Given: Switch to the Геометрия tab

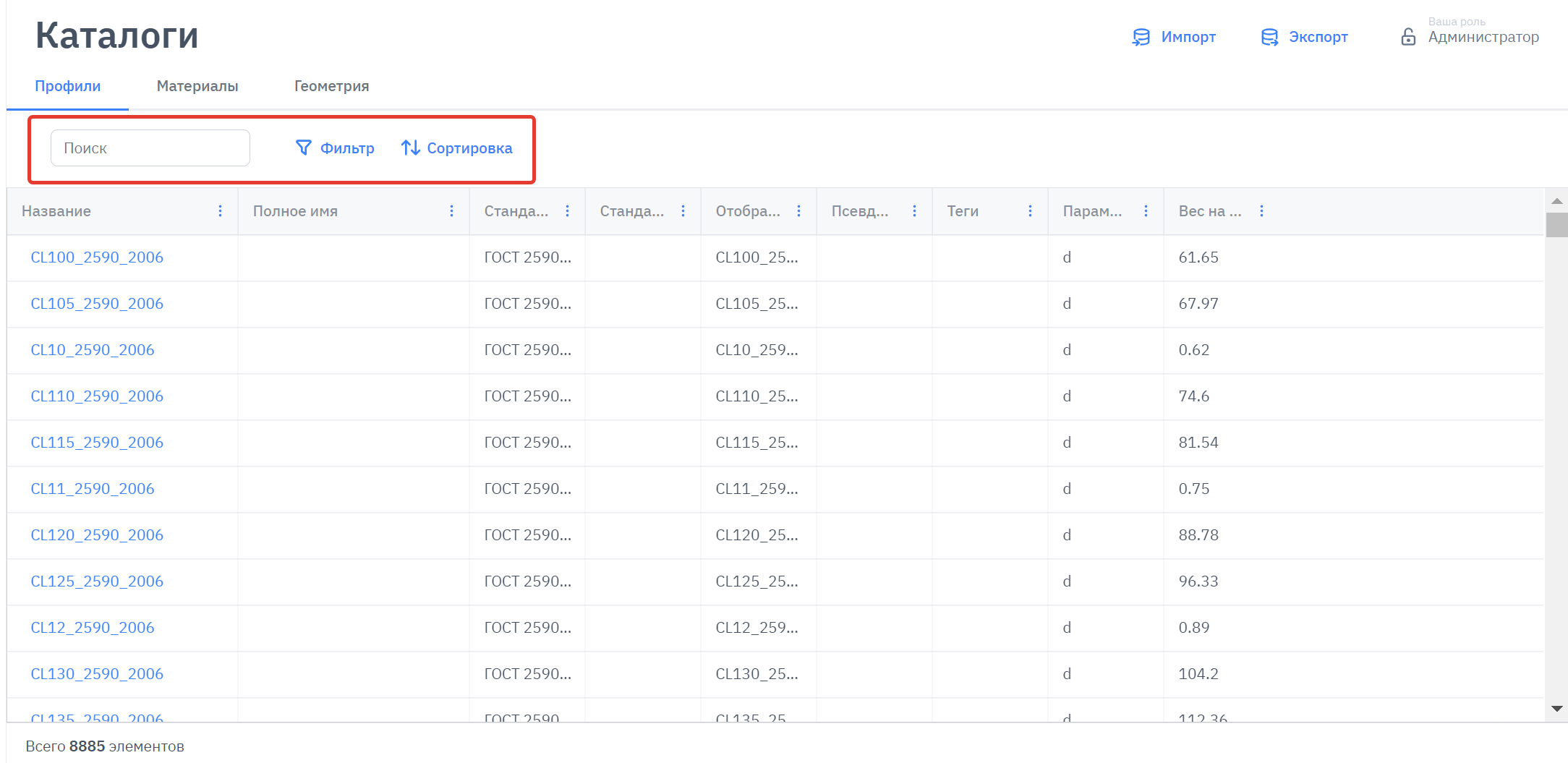Looking at the screenshot, I should click(x=331, y=86).
